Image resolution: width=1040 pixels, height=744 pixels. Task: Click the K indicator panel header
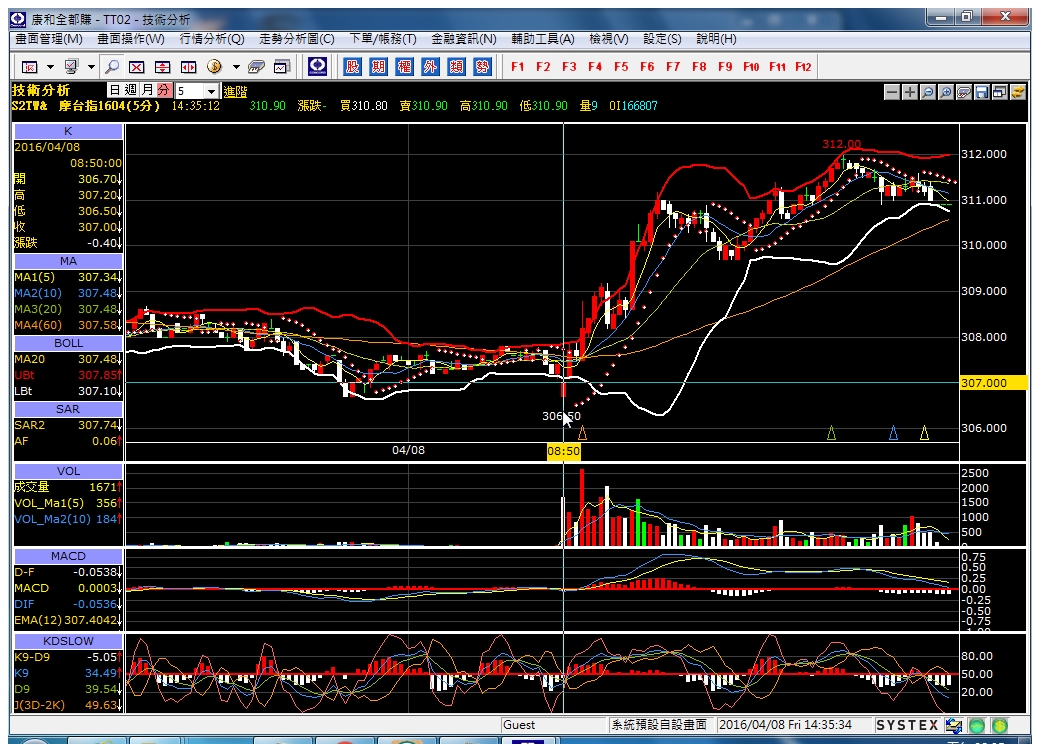[x=68, y=131]
